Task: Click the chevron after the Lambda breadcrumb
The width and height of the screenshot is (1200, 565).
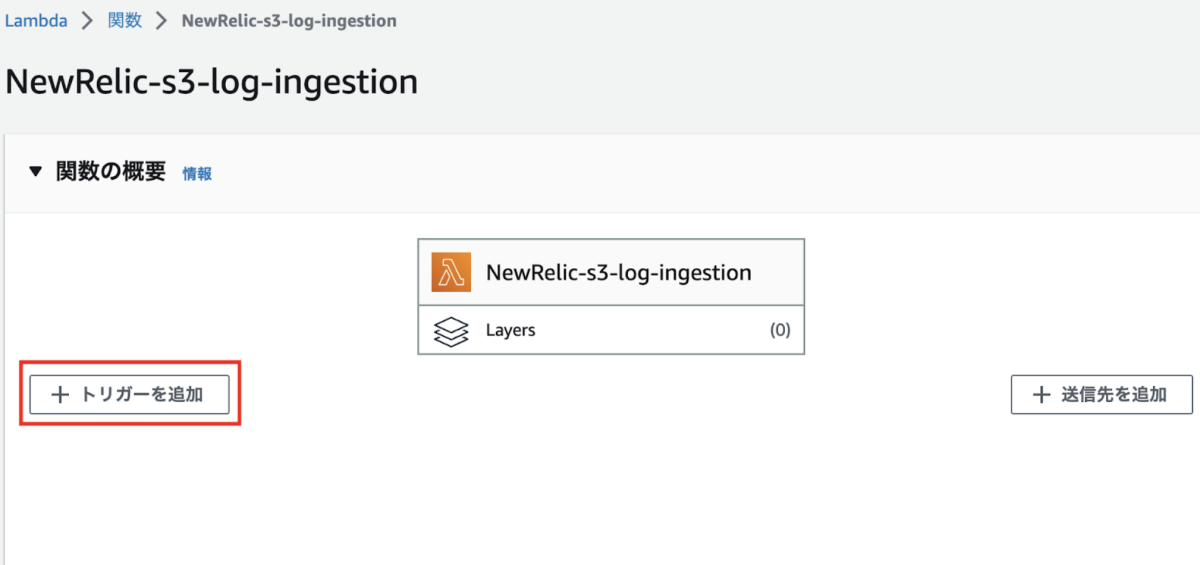Action: 88,21
